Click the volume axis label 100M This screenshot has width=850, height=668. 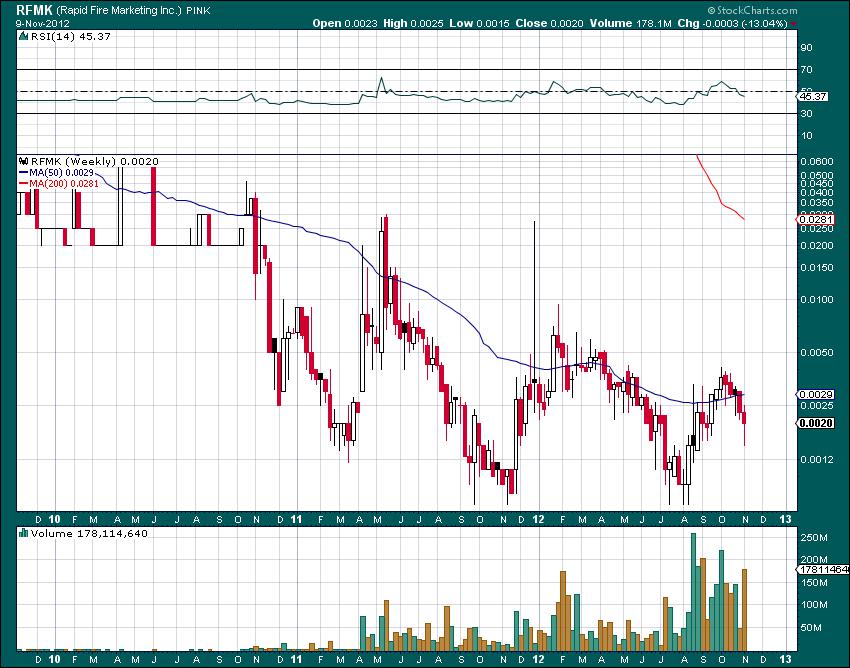tap(814, 605)
